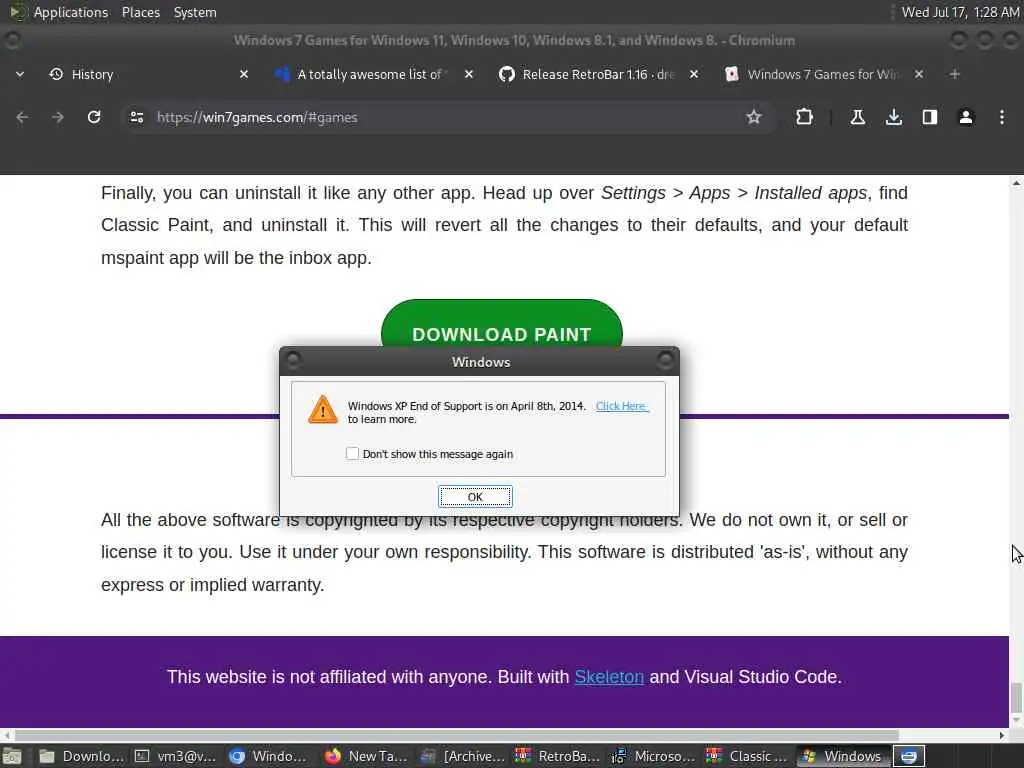Click the page vertical scrollbar thumb

1016,697
